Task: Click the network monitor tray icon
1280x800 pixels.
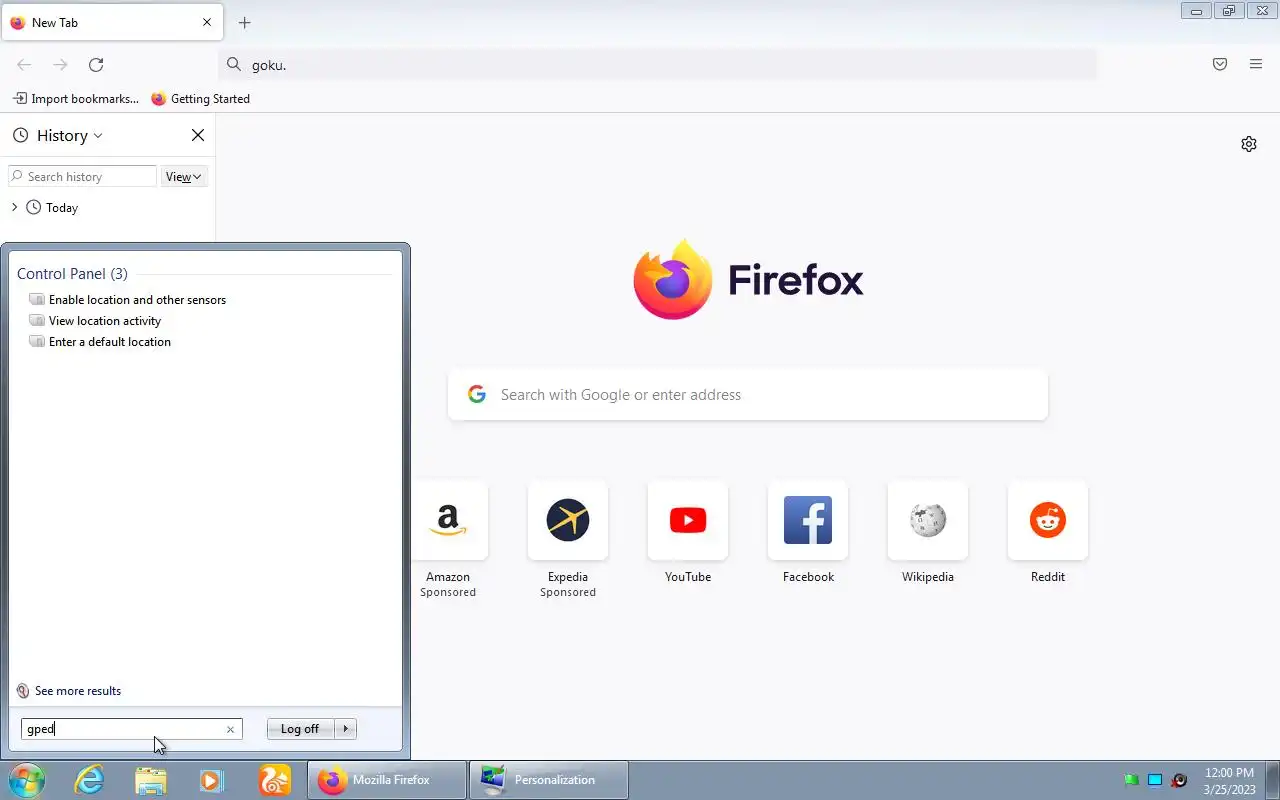Action: click(1155, 780)
